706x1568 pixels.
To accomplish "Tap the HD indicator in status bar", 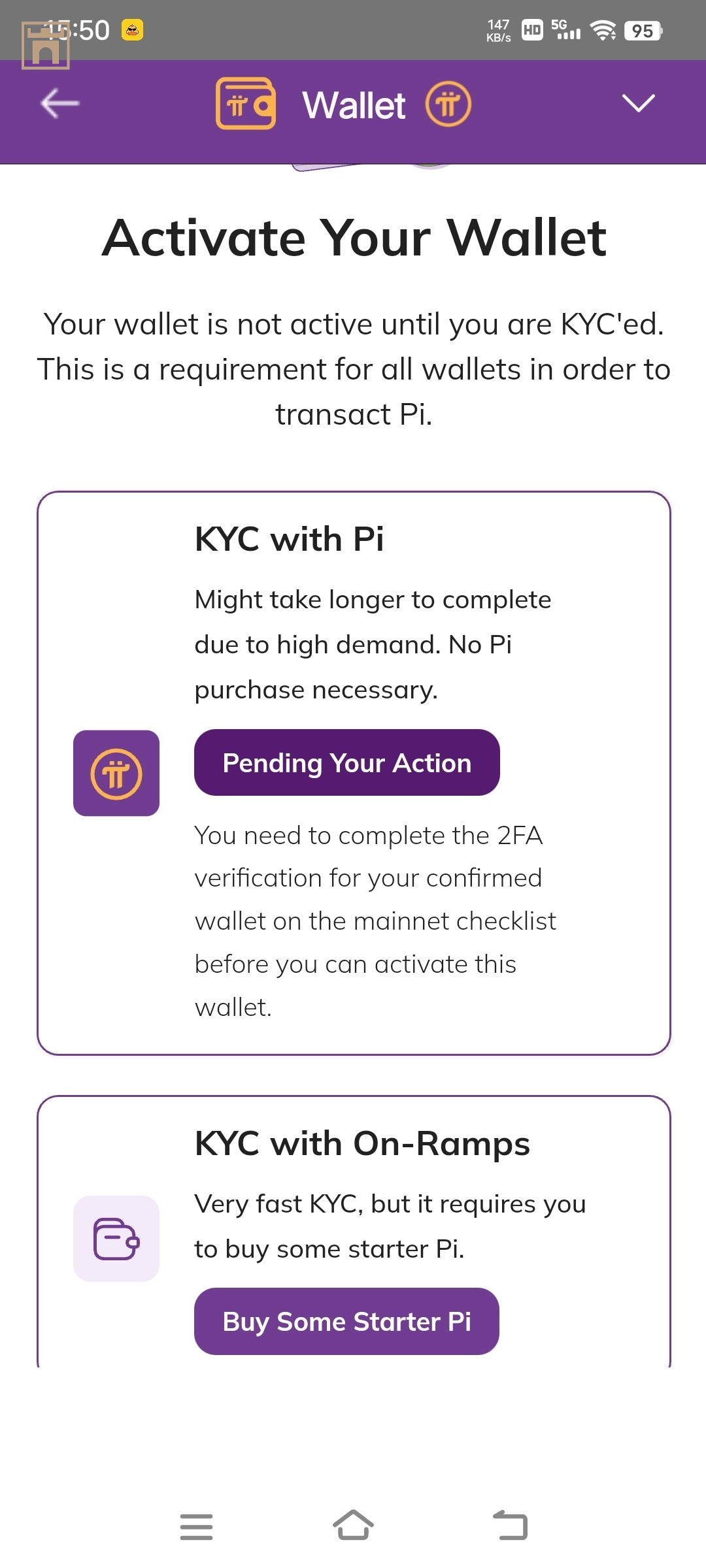I will pyautogui.click(x=532, y=30).
